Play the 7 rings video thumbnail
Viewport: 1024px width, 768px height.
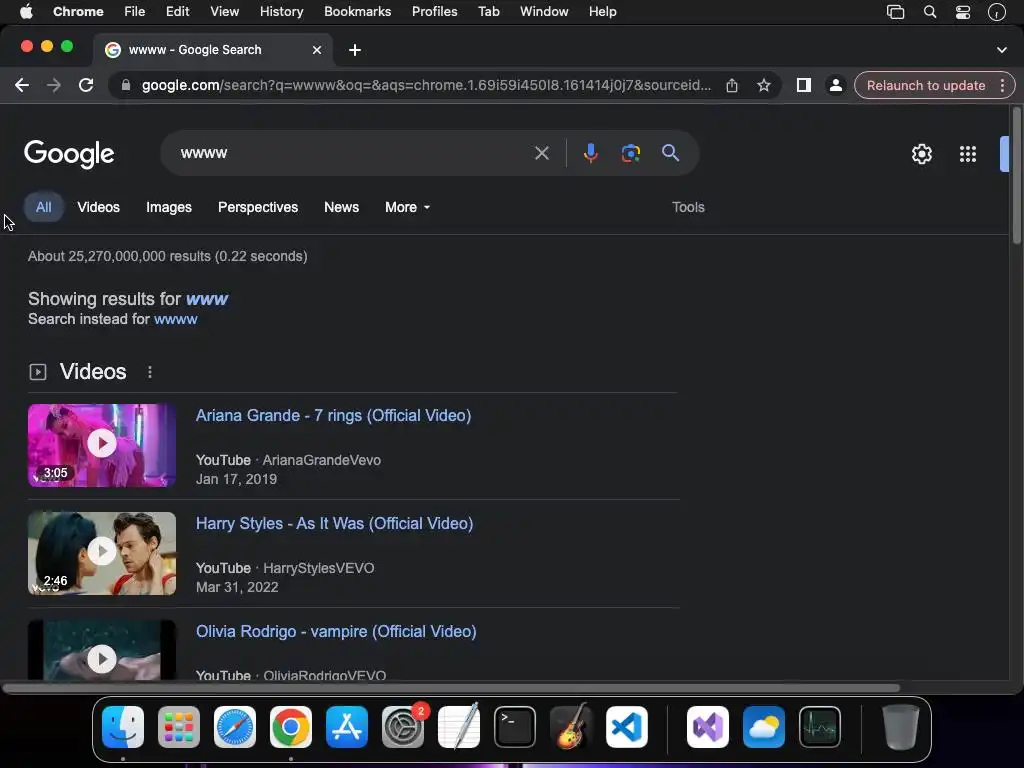tap(102, 445)
